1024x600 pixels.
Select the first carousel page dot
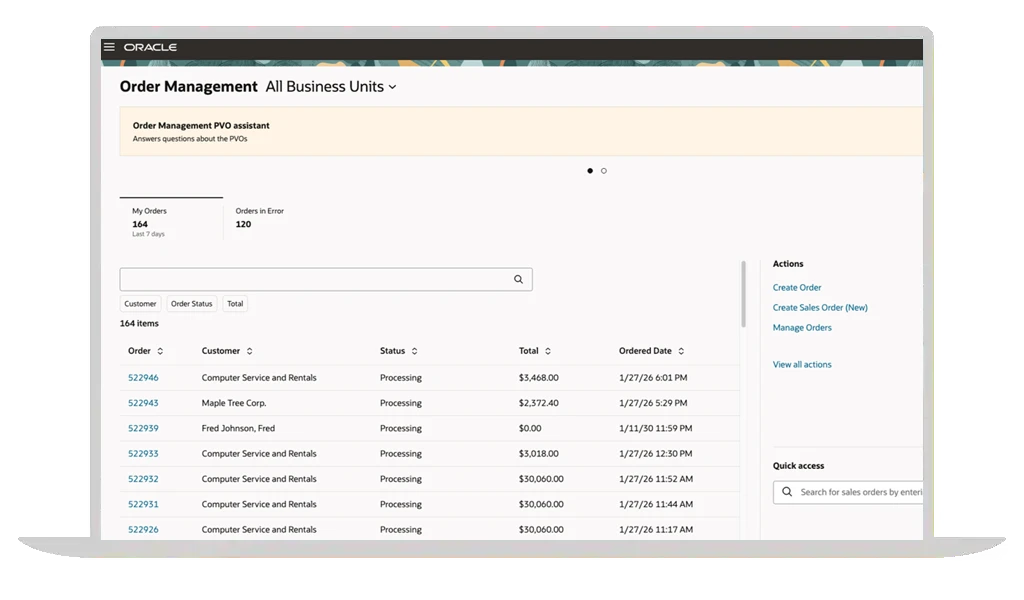pos(590,171)
